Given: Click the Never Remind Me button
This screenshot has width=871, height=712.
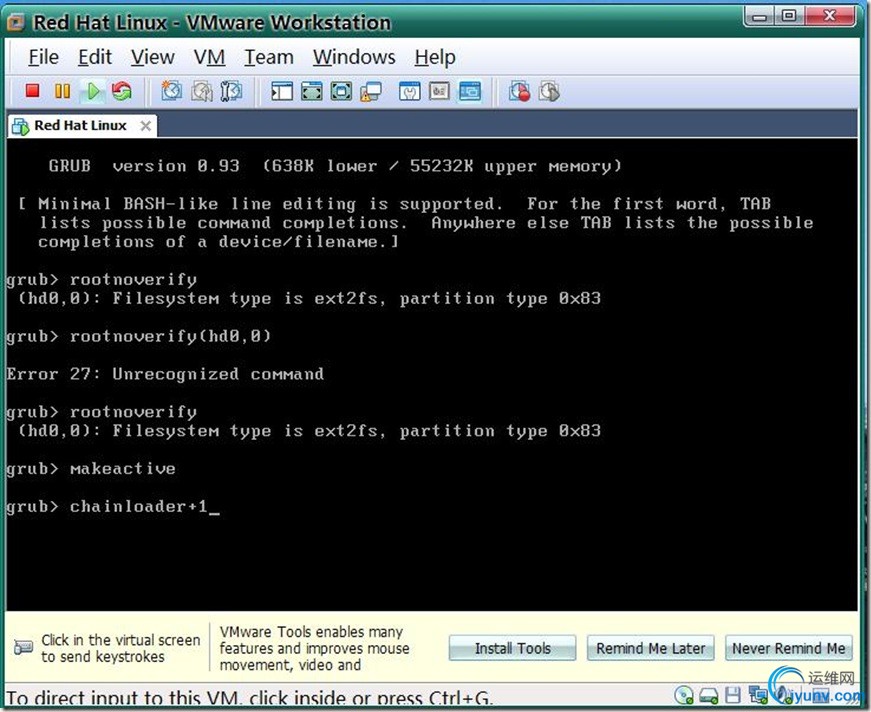Looking at the screenshot, I should point(789,648).
